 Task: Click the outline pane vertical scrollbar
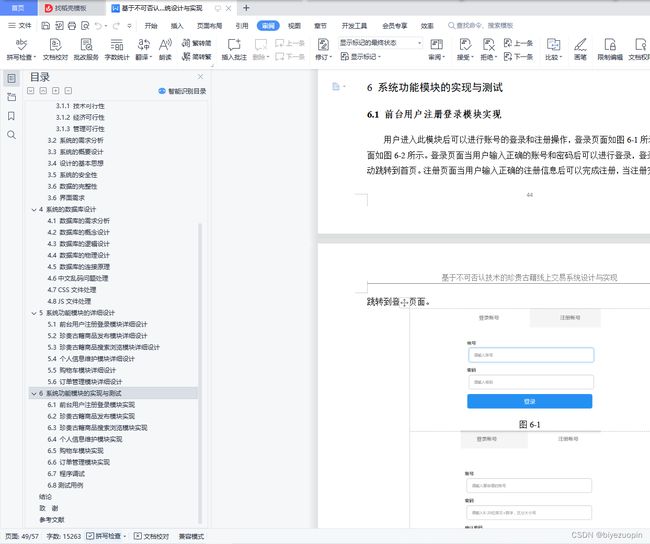pos(201,373)
